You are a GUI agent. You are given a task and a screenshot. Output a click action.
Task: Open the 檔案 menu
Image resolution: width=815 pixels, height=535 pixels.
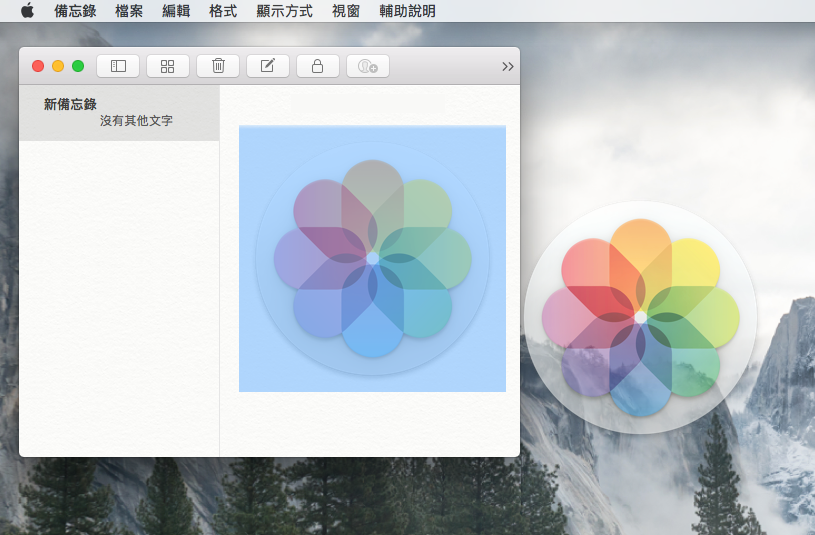129,11
